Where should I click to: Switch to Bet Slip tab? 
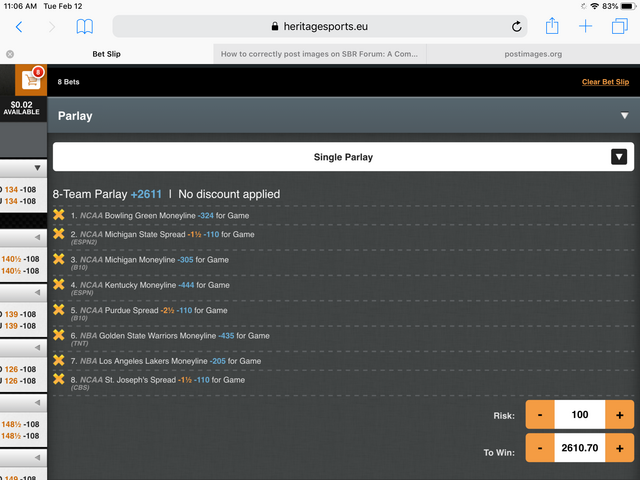107,54
